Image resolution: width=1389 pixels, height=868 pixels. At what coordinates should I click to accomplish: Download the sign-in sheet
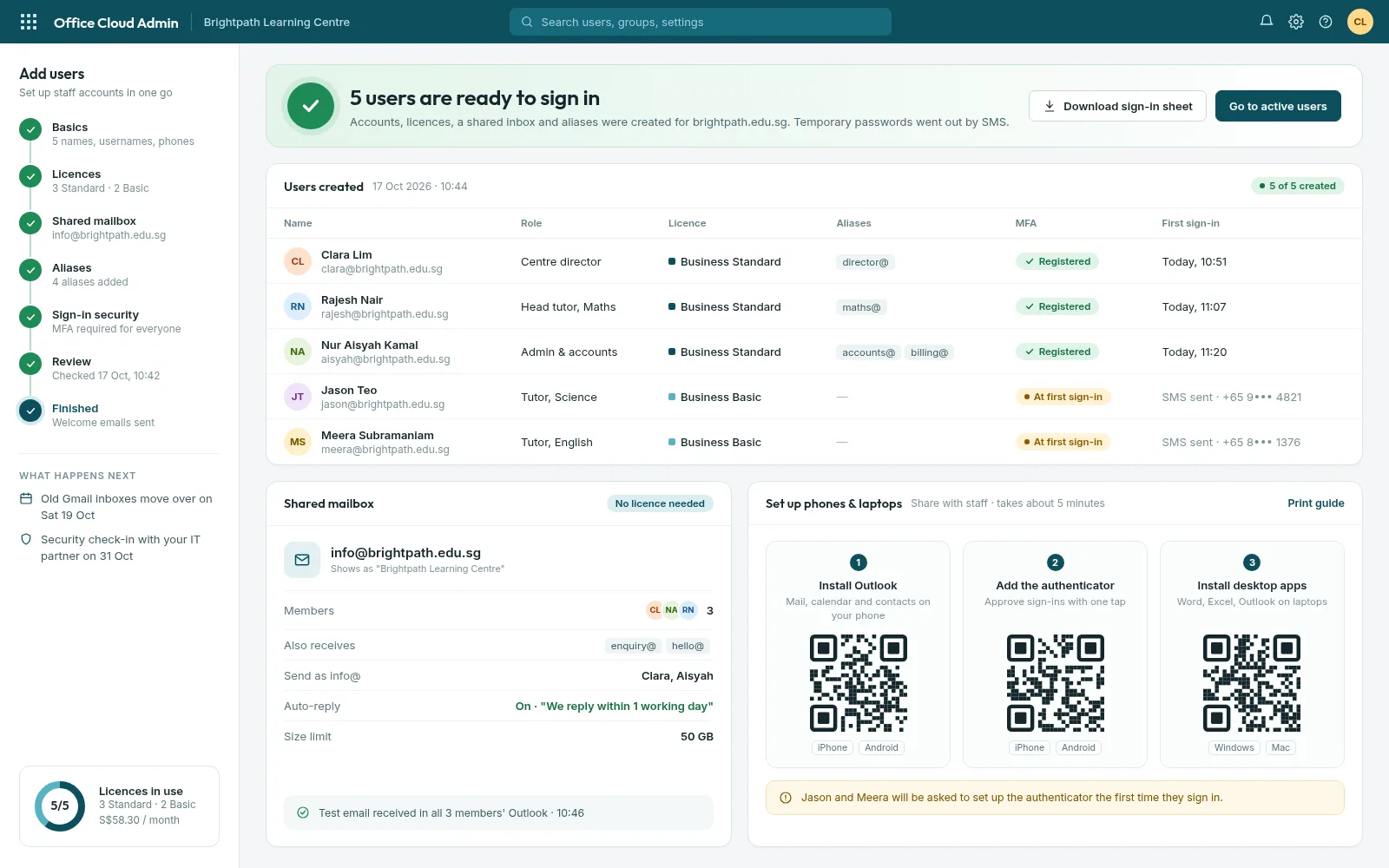1117,106
